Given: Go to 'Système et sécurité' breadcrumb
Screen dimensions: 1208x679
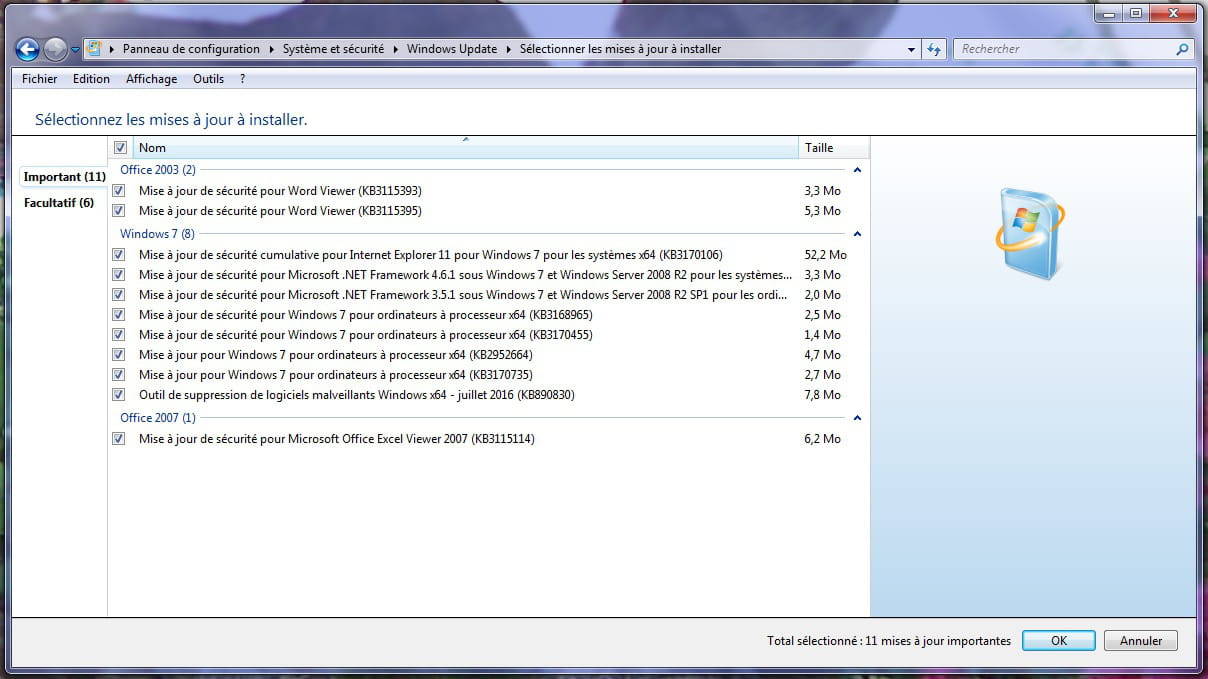Looking at the screenshot, I should [333, 49].
